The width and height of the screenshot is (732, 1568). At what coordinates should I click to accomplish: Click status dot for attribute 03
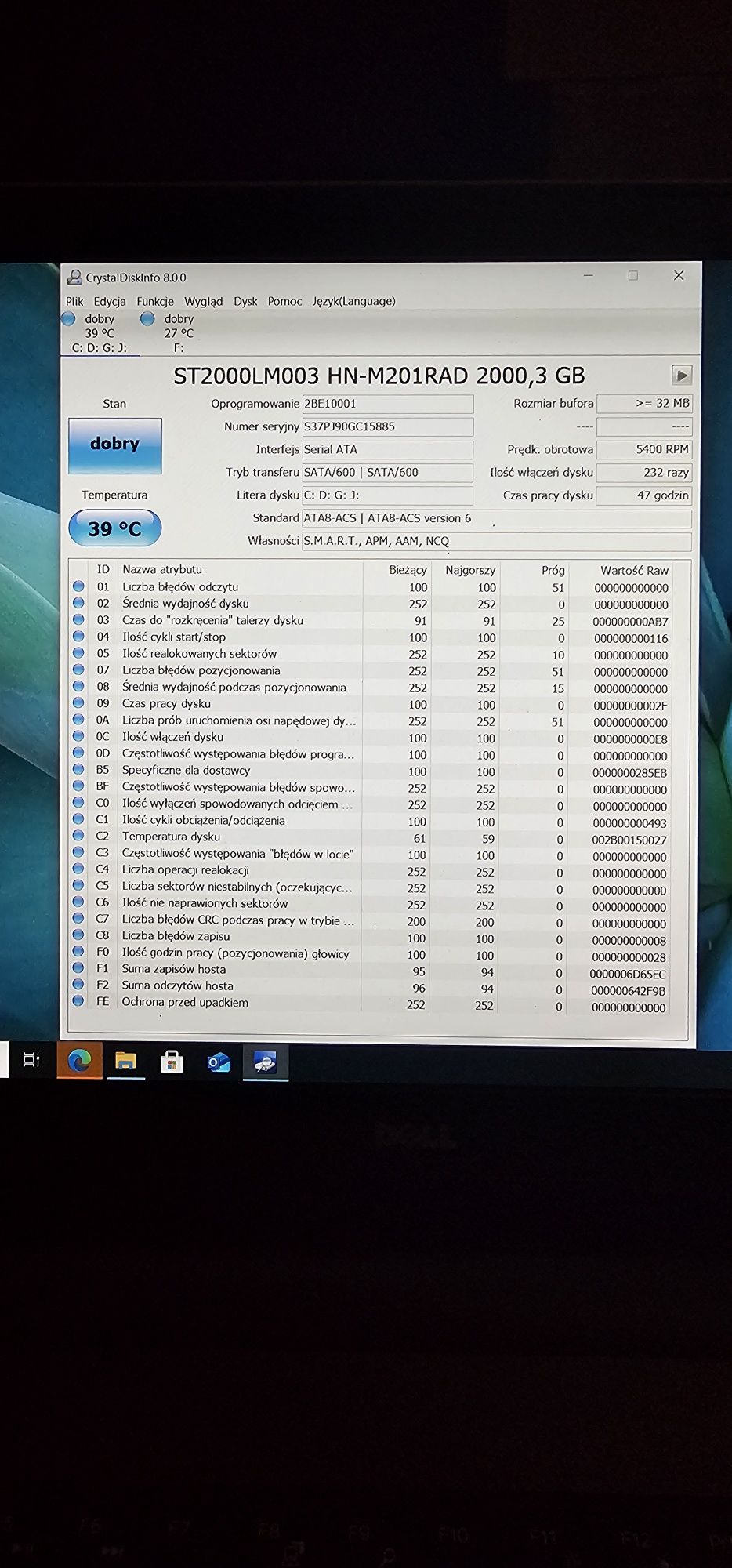pos(78,619)
